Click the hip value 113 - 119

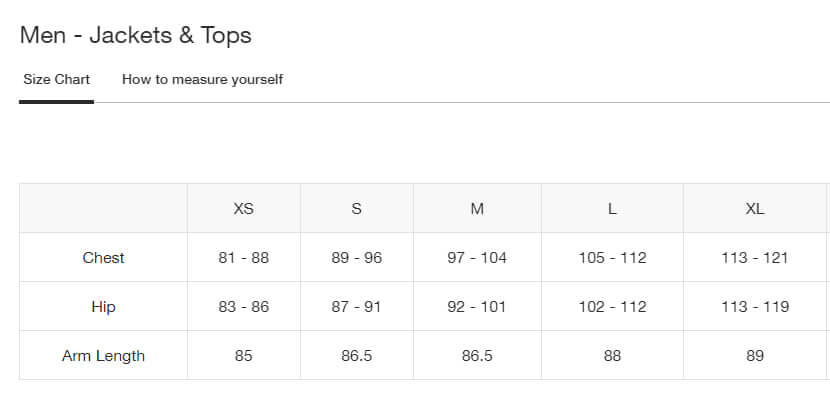pos(755,307)
